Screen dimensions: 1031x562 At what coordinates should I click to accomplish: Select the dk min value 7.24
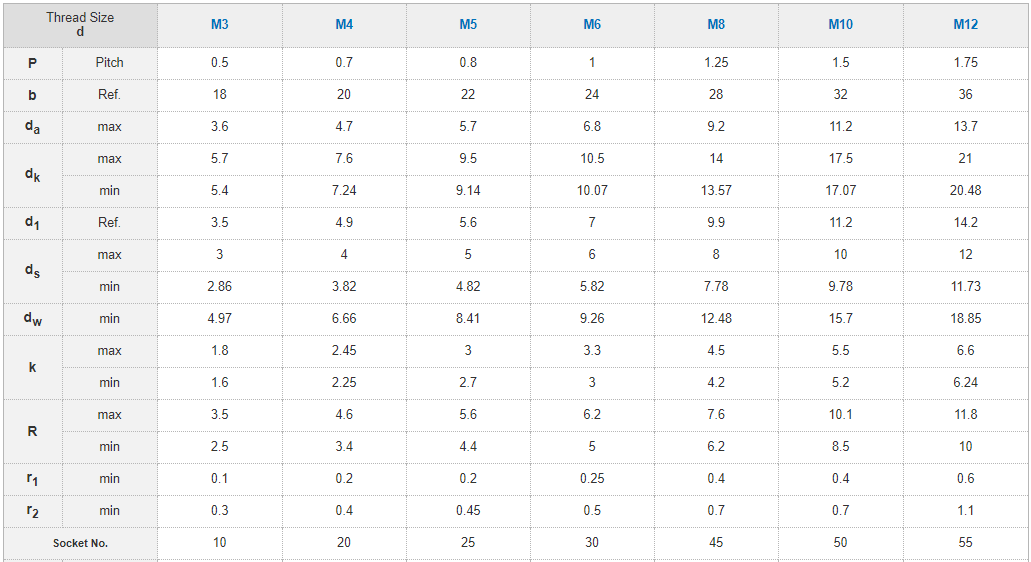coord(344,191)
